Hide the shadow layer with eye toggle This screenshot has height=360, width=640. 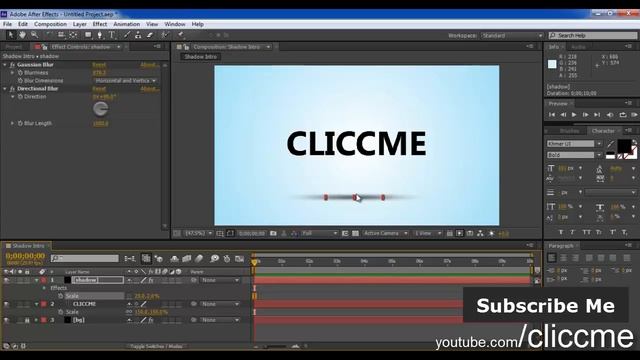(x=6, y=280)
